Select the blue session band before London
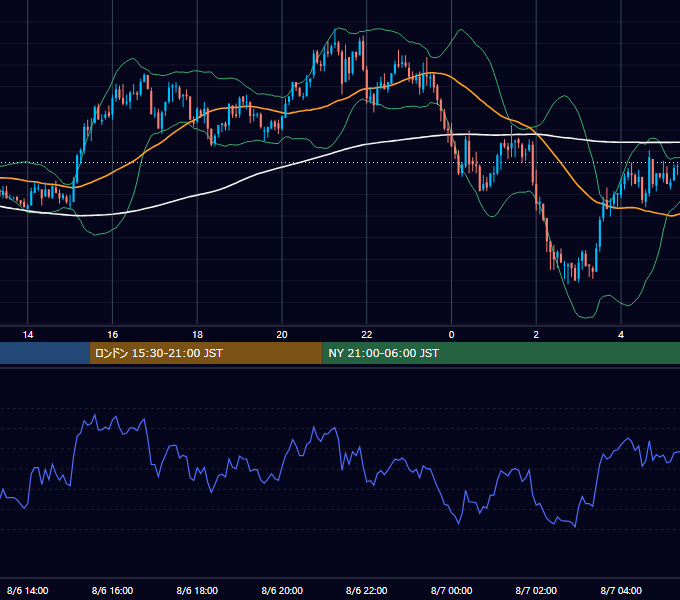 point(45,353)
